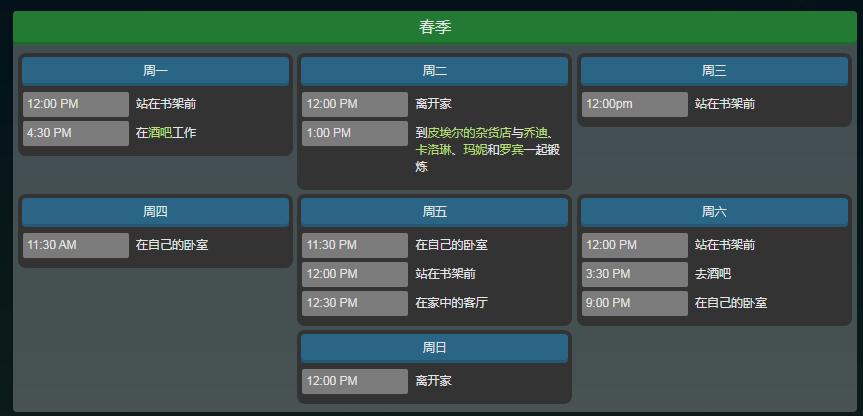Screen dimensions: 863x416
Task: Select the 周二 day header
Action: click(434, 71)
